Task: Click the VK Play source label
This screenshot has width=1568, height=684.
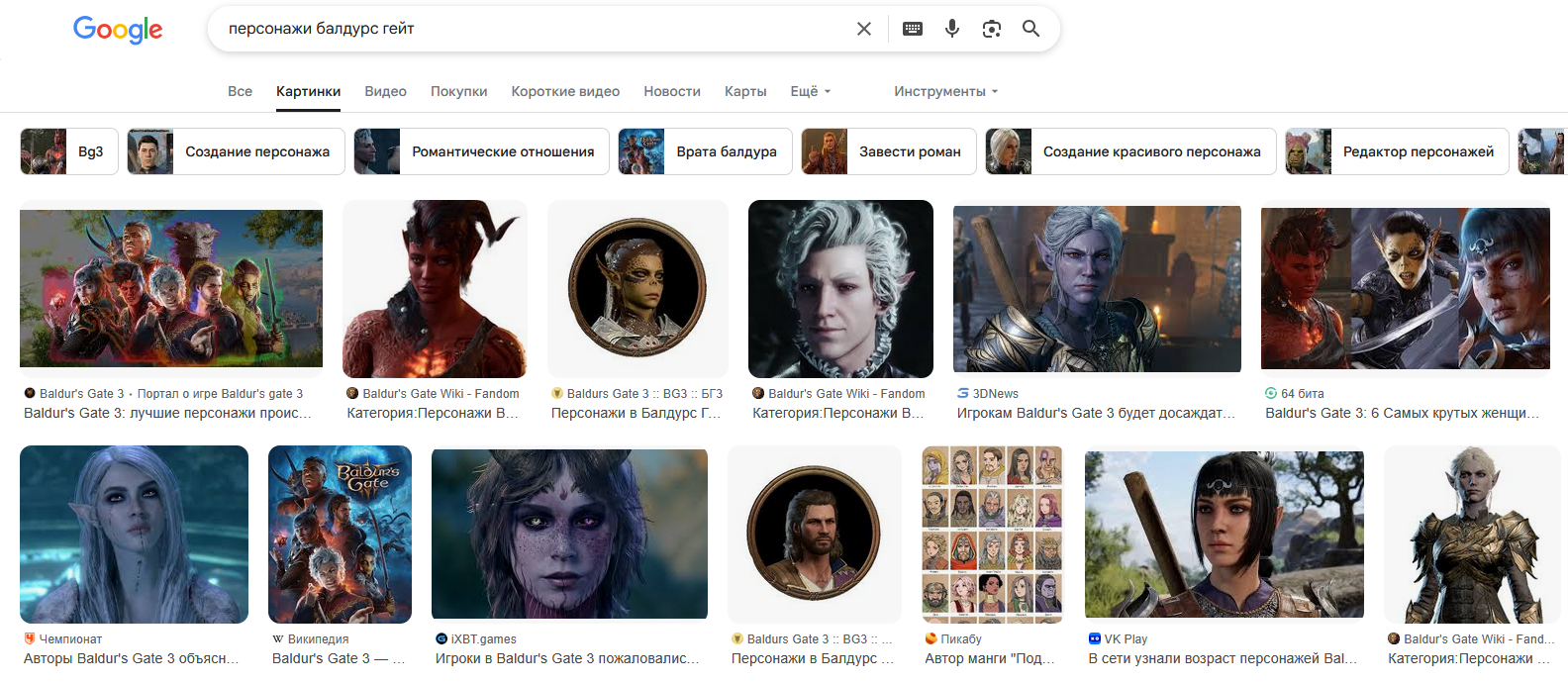Action: click(x=1118, y=638)
